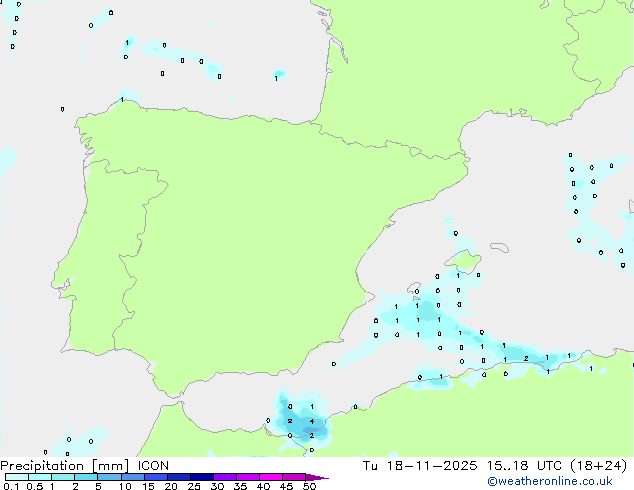This screenshot has width=634, height=490.
Task: Pick the 10–15 mm legend color swatch
Action: 133,477
